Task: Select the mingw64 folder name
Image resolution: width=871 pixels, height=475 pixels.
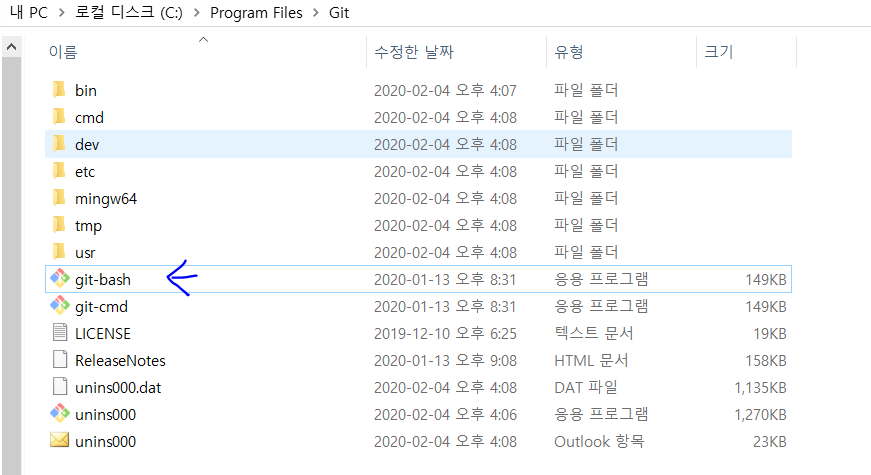Action: 106,199
